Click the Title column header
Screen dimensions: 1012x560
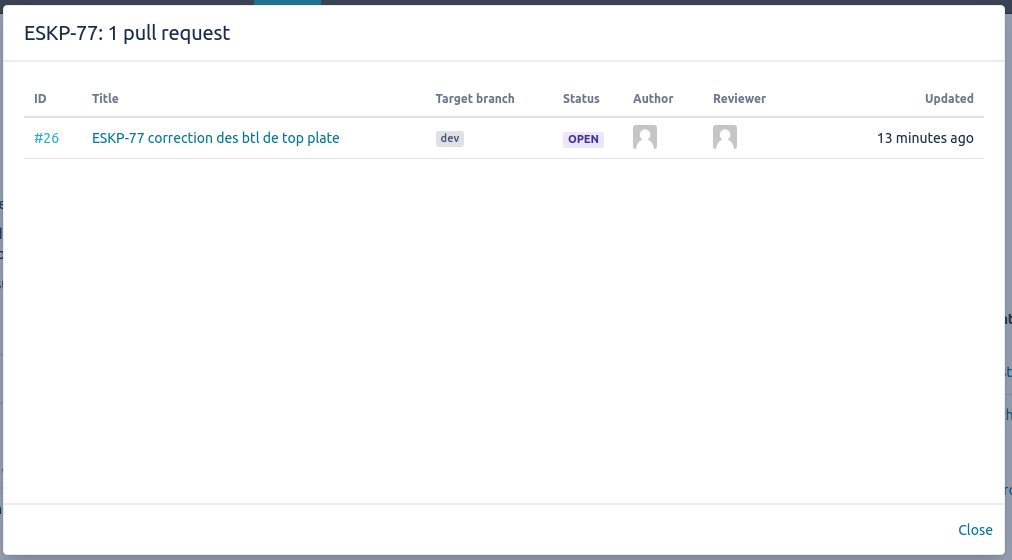(x=105, y=99)
